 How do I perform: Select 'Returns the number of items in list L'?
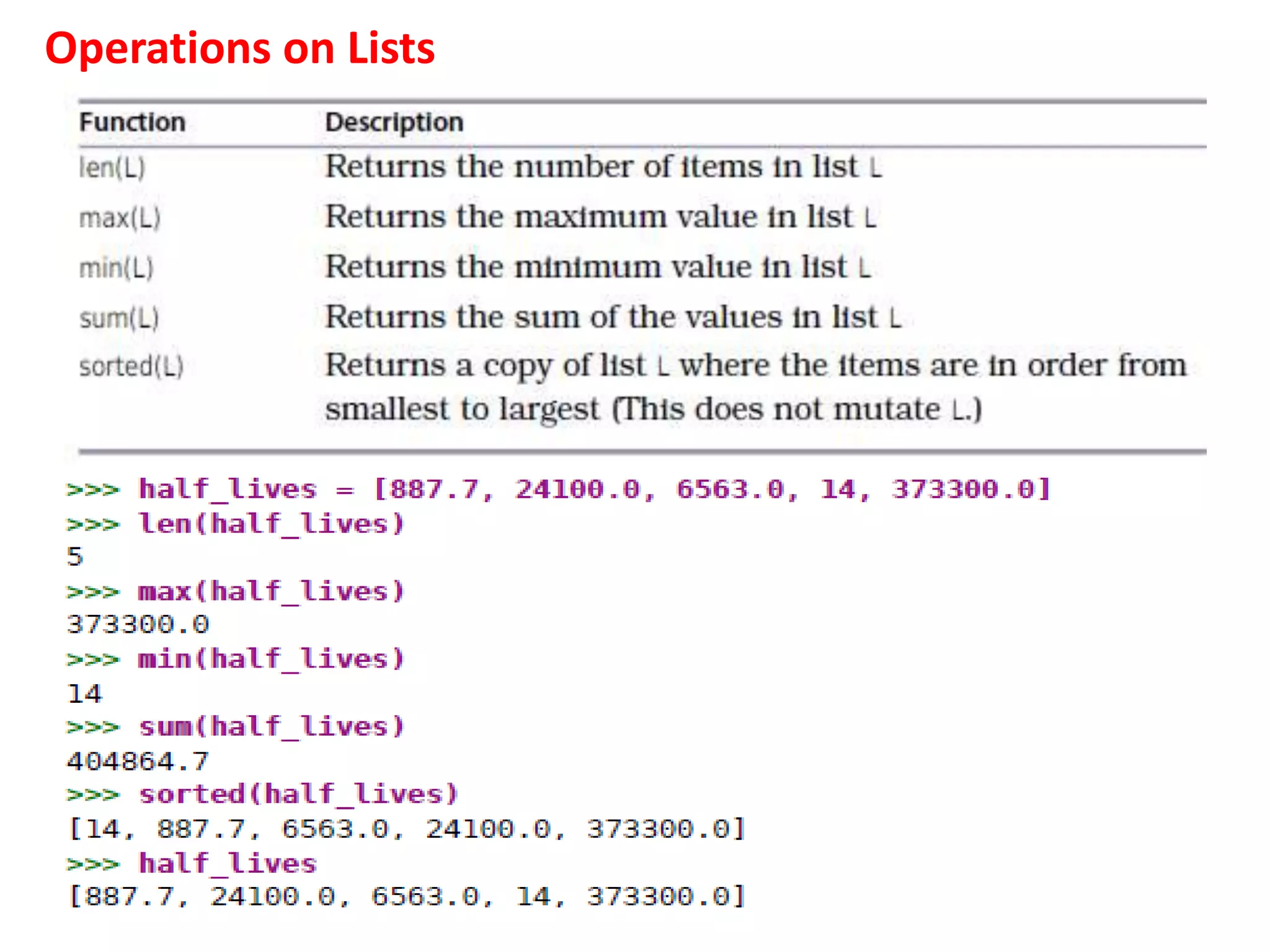[603, 166]
